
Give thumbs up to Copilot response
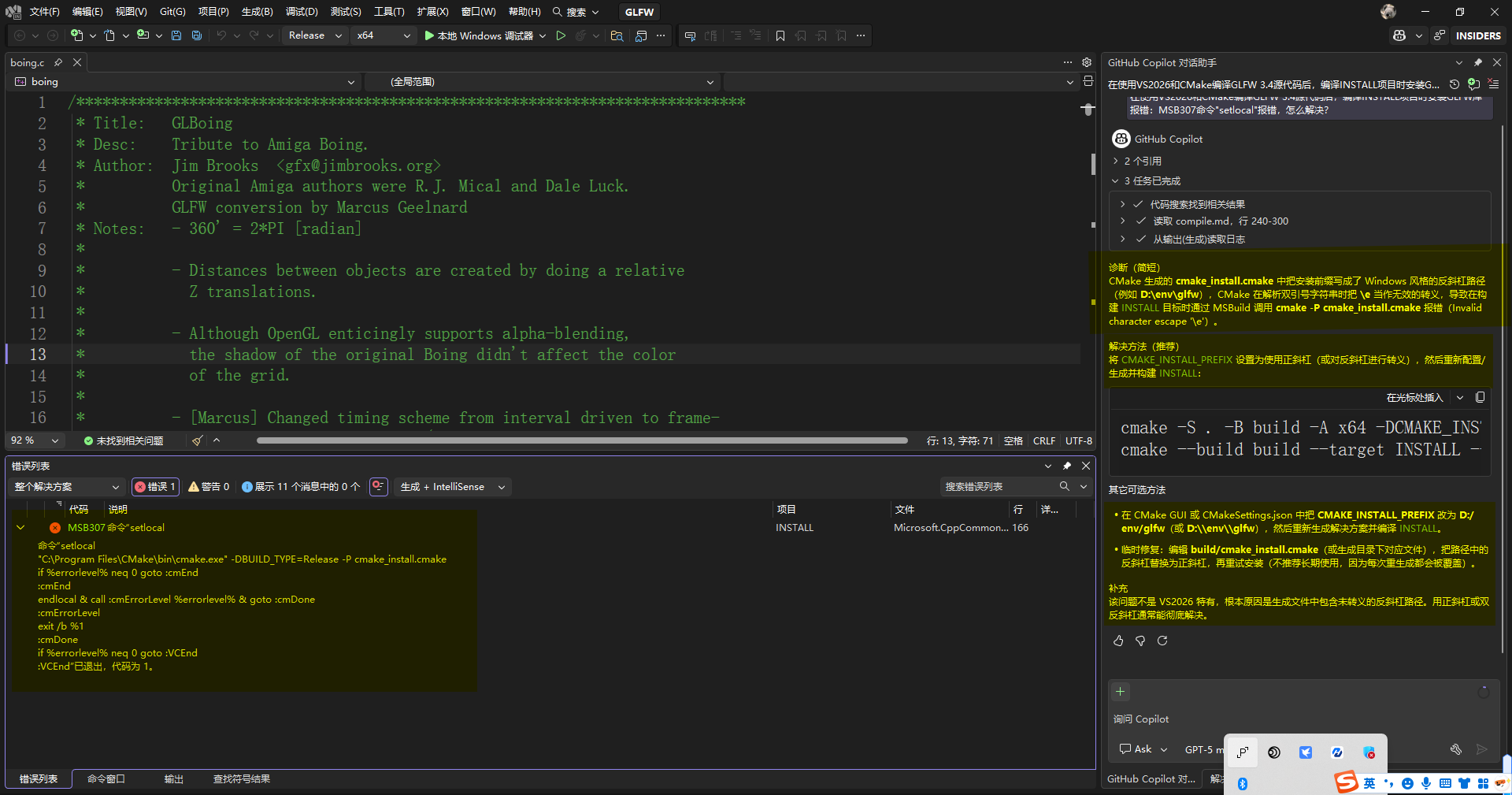click(1118, 641)
